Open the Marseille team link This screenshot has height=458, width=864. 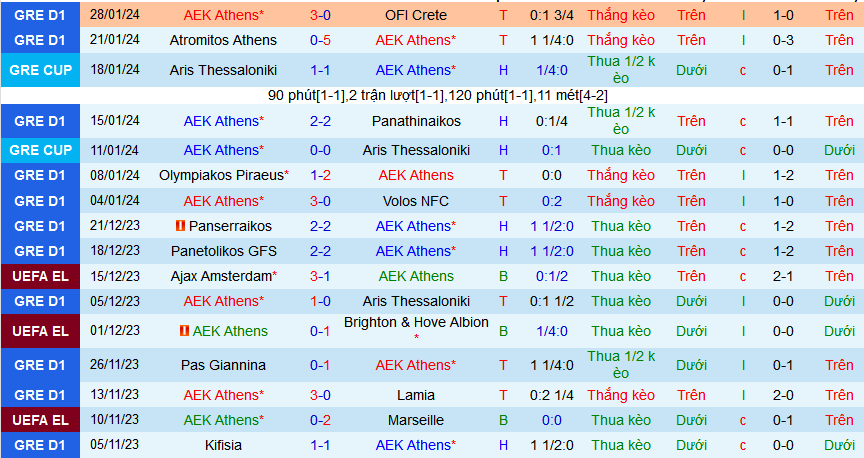coord(416,420)
